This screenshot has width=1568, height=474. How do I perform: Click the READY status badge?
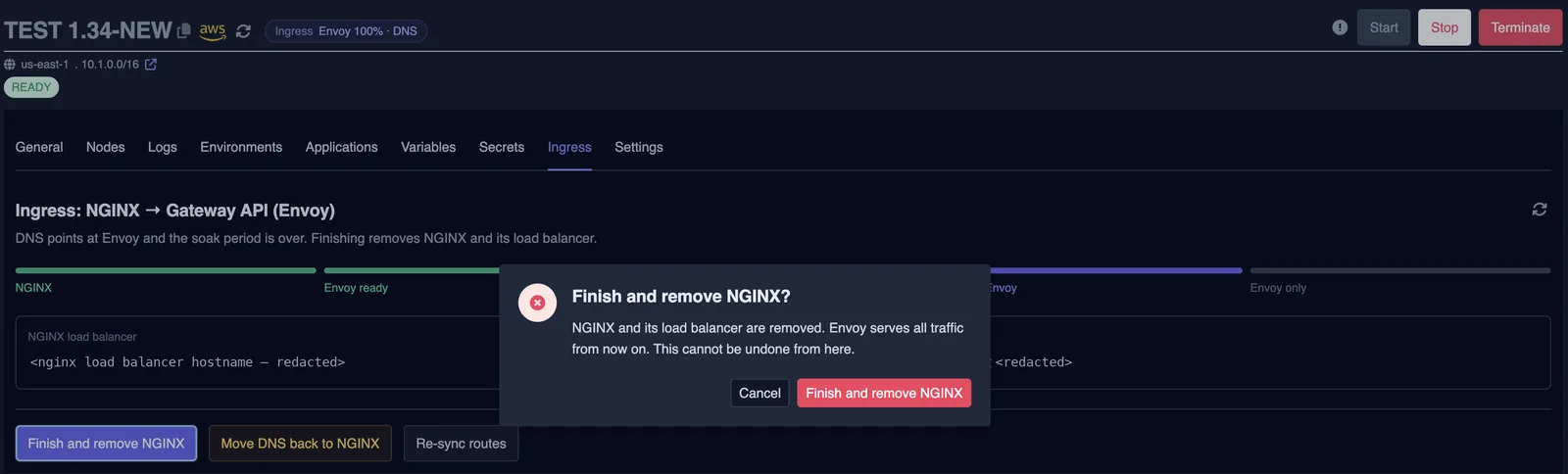tap(31, 87)
